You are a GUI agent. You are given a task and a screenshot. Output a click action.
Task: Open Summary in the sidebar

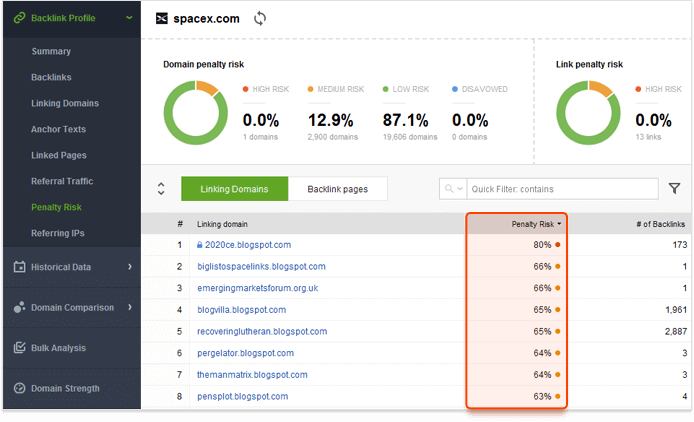51,51
